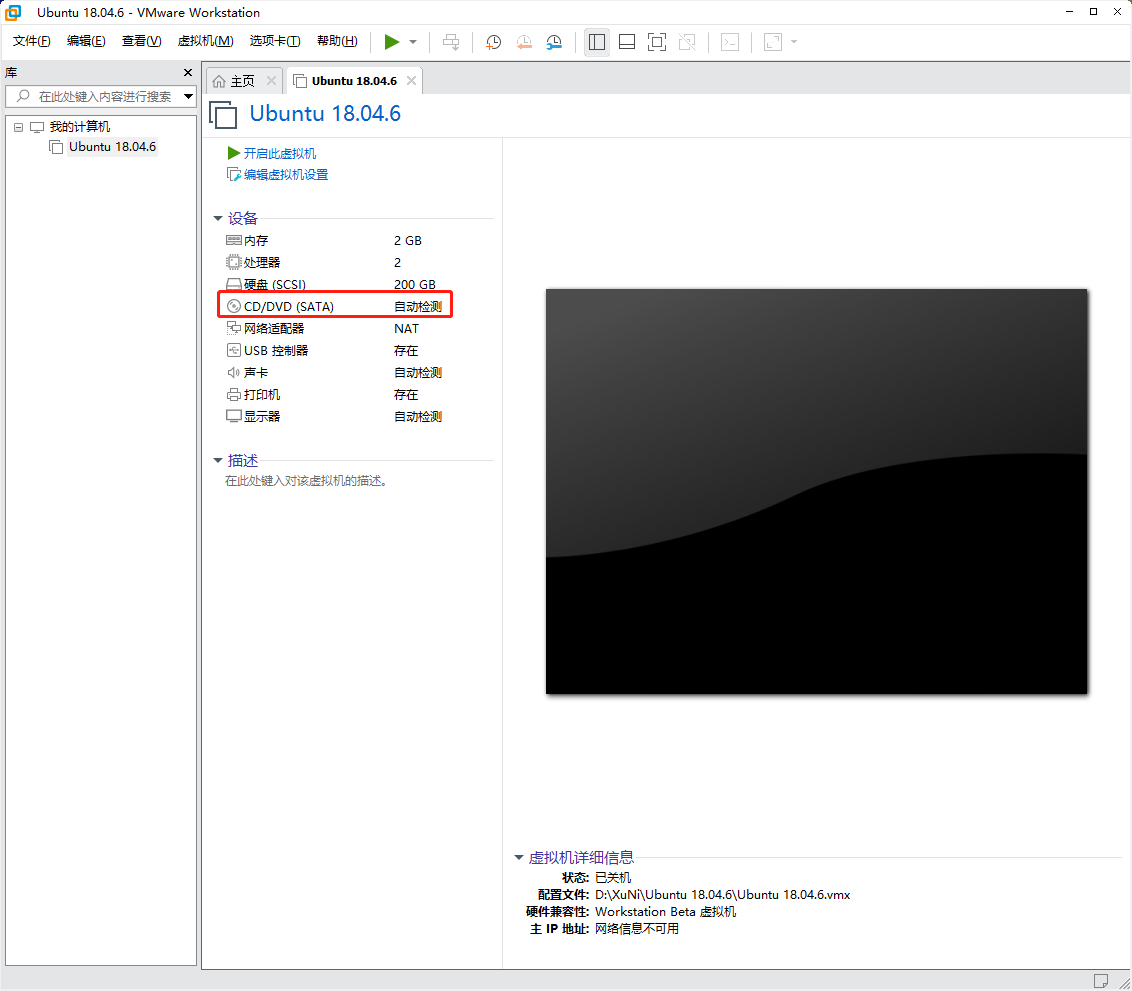The image size is (1132, 991).
Task: Open the library search dropdown arrow
Action: pyautogui.click(x=188, y=96)
